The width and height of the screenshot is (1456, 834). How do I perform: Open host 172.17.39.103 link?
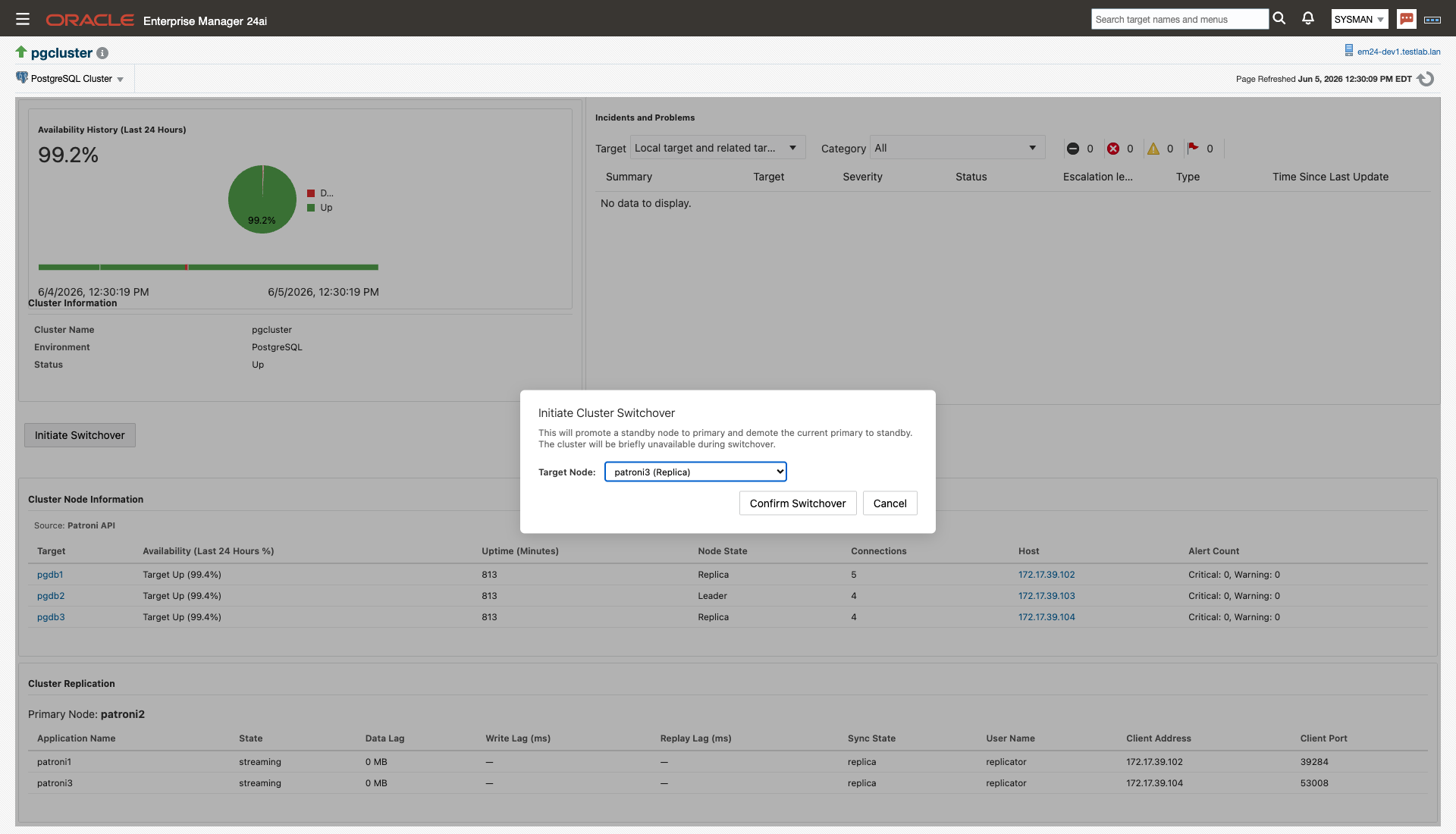tap(1046, 596)
